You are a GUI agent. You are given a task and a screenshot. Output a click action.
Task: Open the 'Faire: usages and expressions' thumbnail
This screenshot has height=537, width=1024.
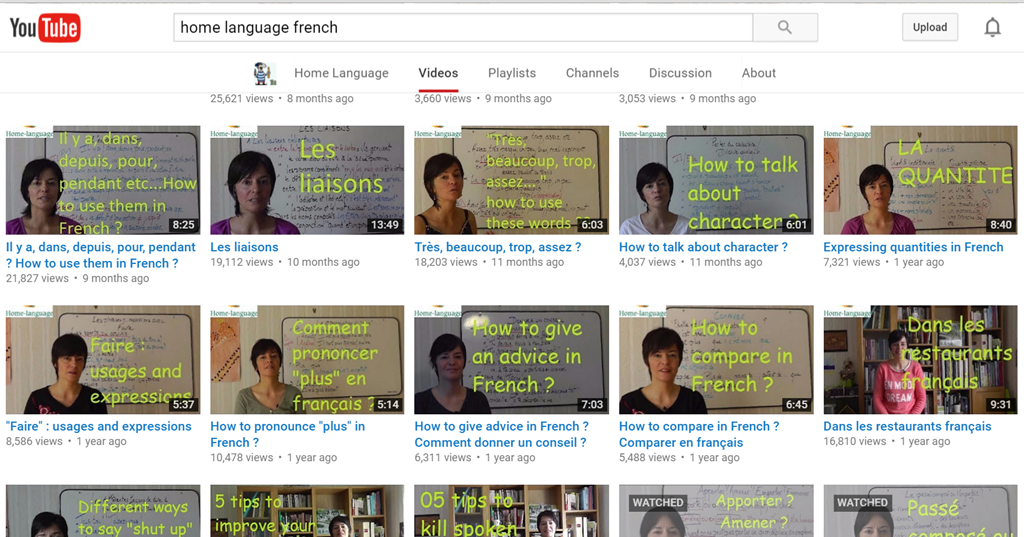click(x=103, y=360)
